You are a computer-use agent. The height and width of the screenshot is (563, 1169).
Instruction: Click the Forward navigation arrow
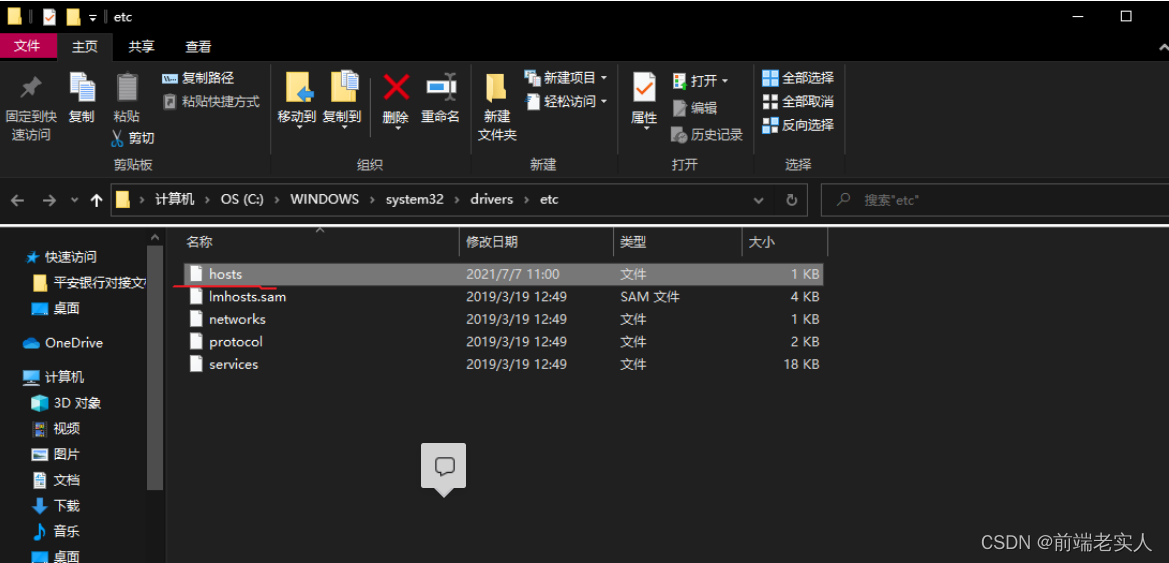[x=49, y=200]
